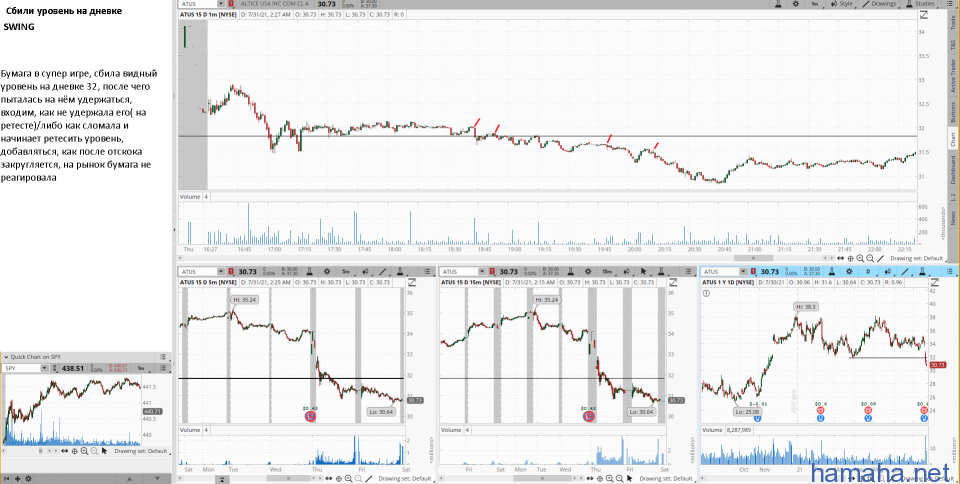Open Drawing set Default selector on 1m chart
Image resolution: width=960 pixels, height=484 pixels.
pyautogui.click(x=917, y=258)
